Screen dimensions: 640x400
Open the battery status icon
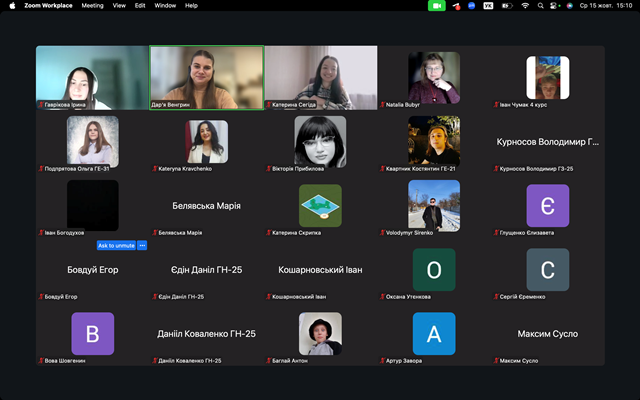[506, 5]
